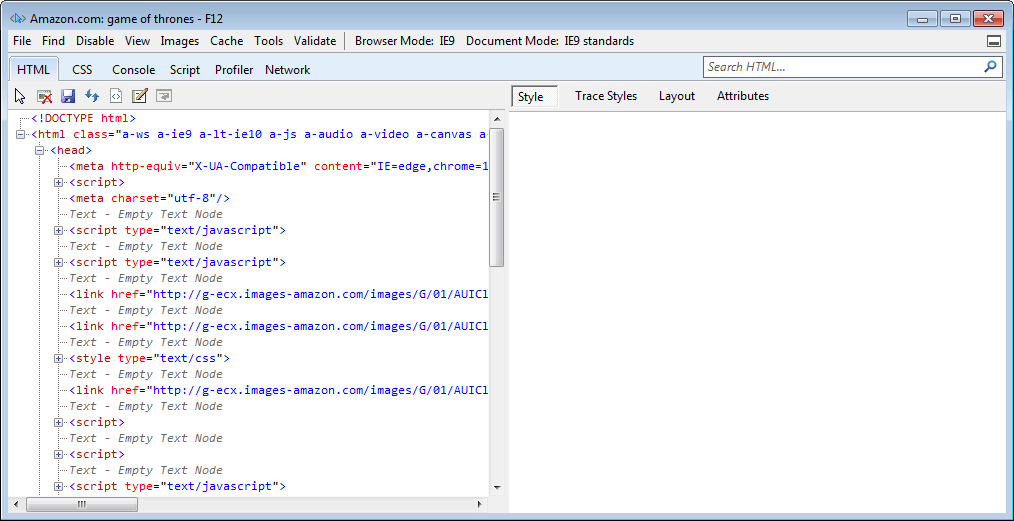The width and height of the screenshot is (1014, 521).
Task: Click the clear browser cache icon
Action: click(x=44, y=96)
